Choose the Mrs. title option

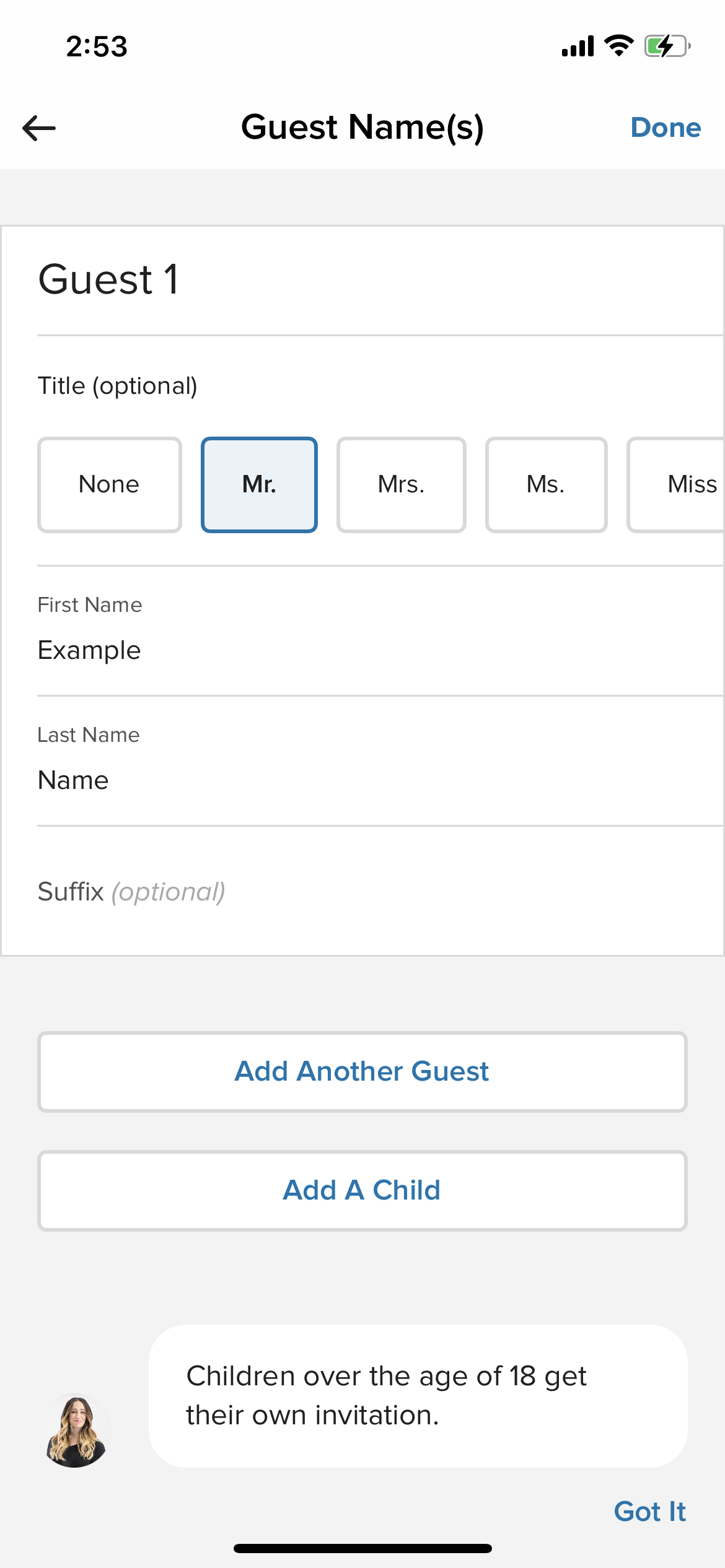(x=401, y=485)
